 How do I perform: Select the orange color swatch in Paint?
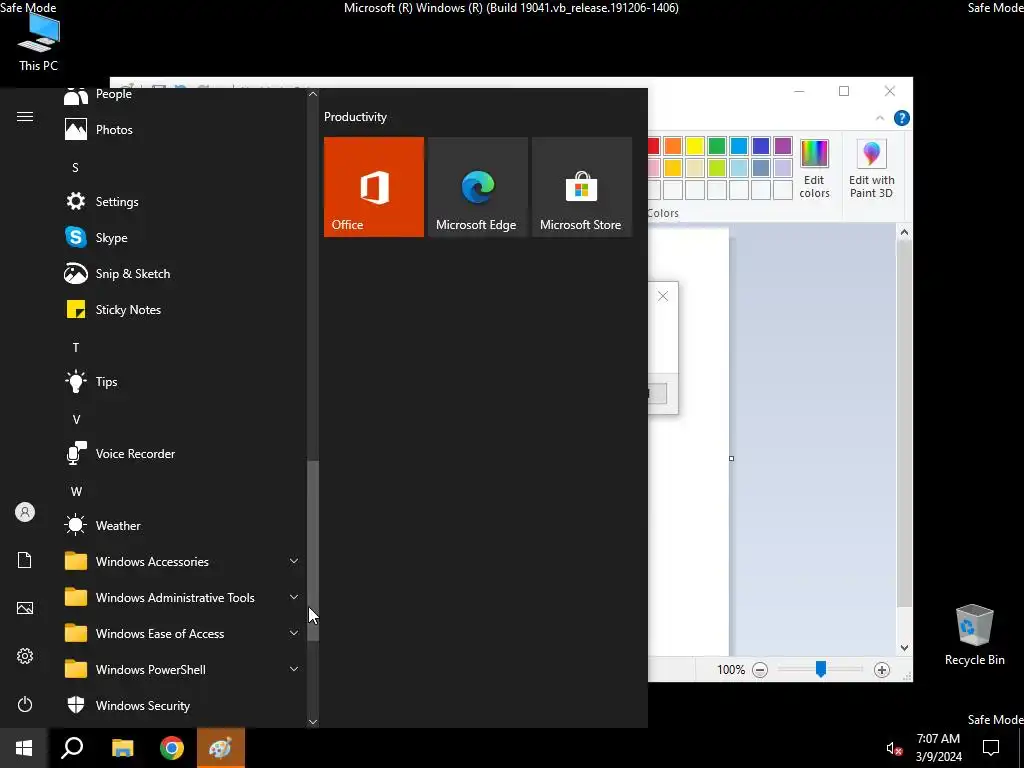coord(673,146)
